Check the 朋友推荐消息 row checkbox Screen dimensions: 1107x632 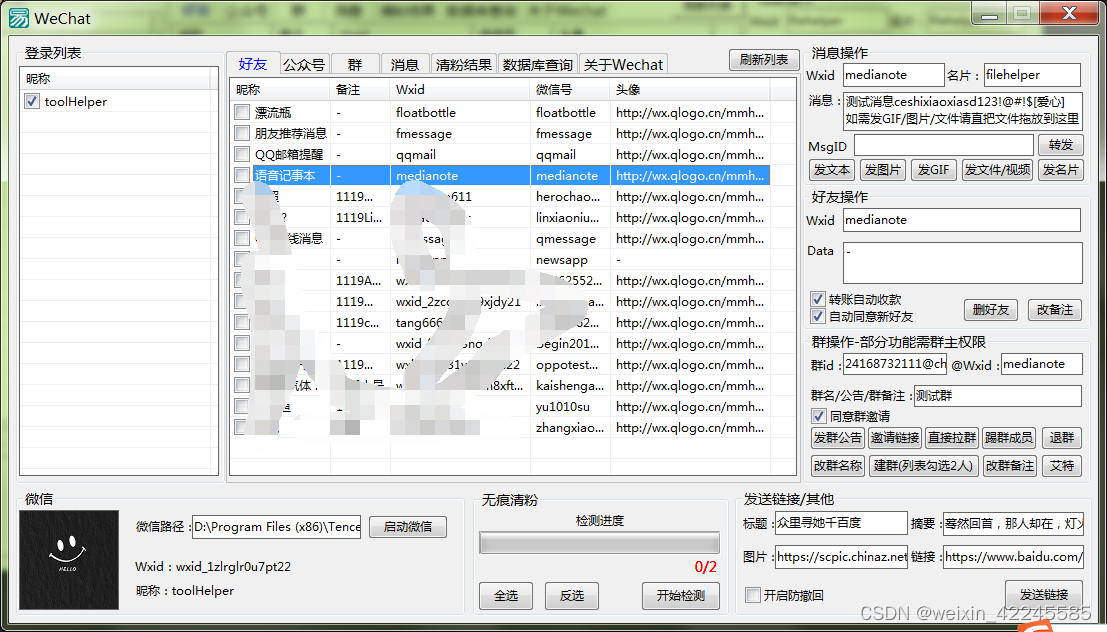tap(242, 133)
